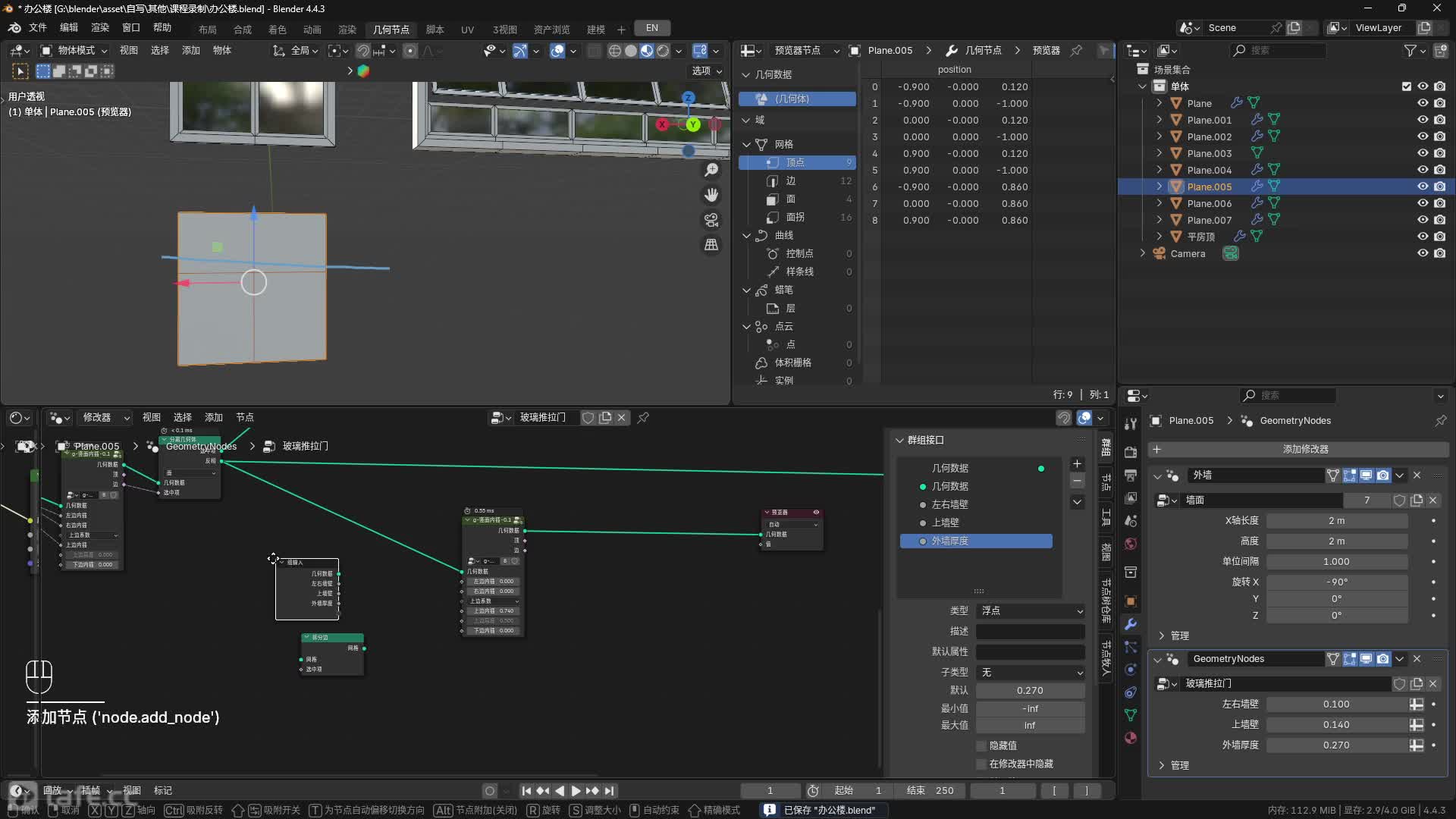
Task: Collapse the 群组接口 panel
Action: click(x=899, y=441)
